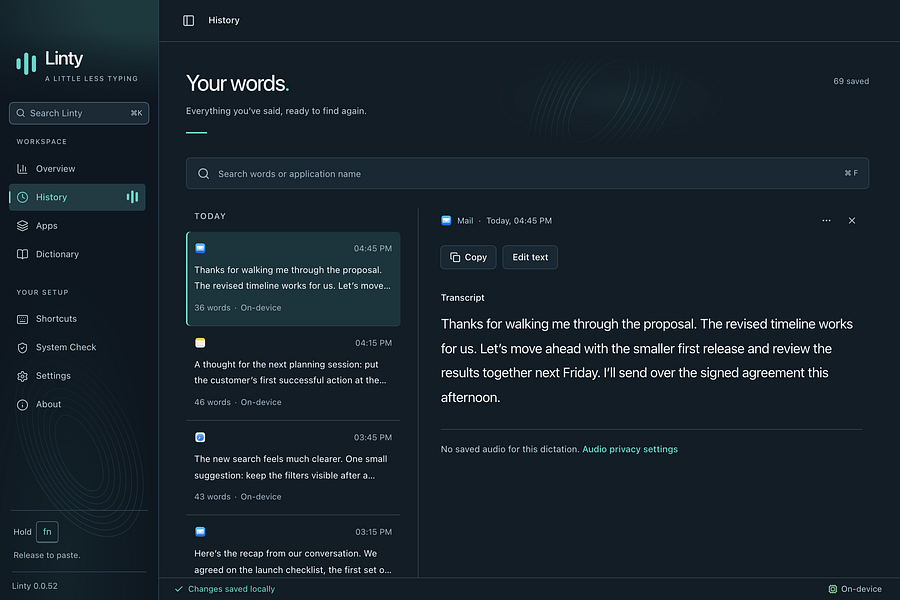Open System Check shield icon
Screen dimensions: 900x600
pos(22,347)
